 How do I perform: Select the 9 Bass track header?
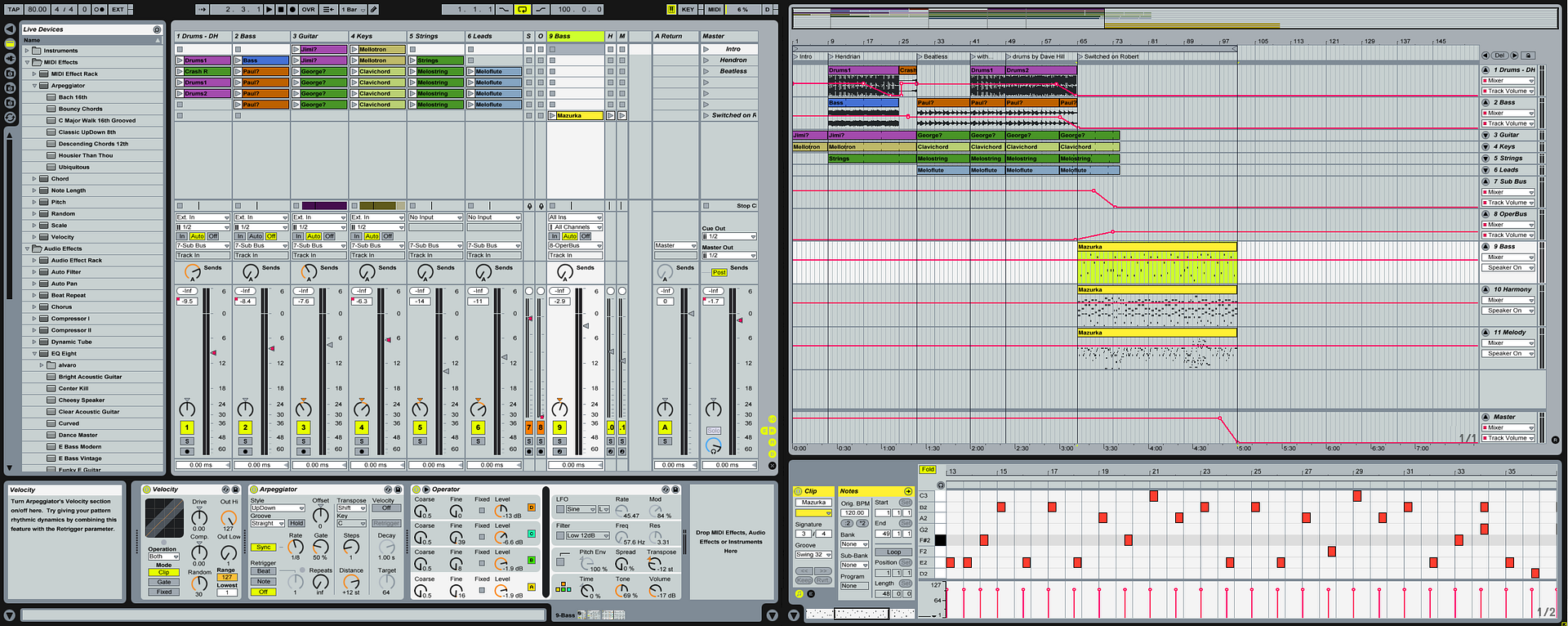click(575, 36)
